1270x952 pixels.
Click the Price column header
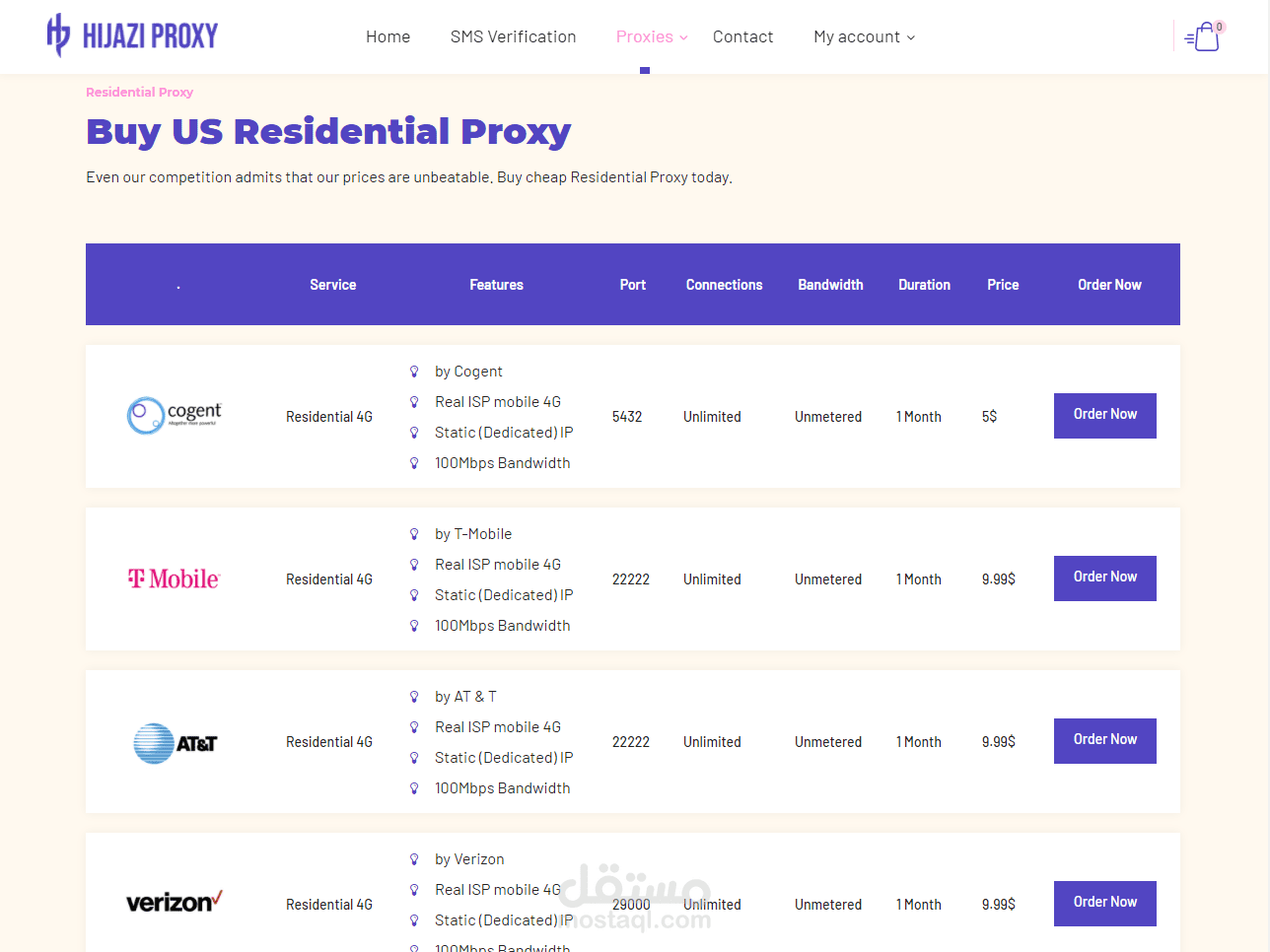(1003, 285)
